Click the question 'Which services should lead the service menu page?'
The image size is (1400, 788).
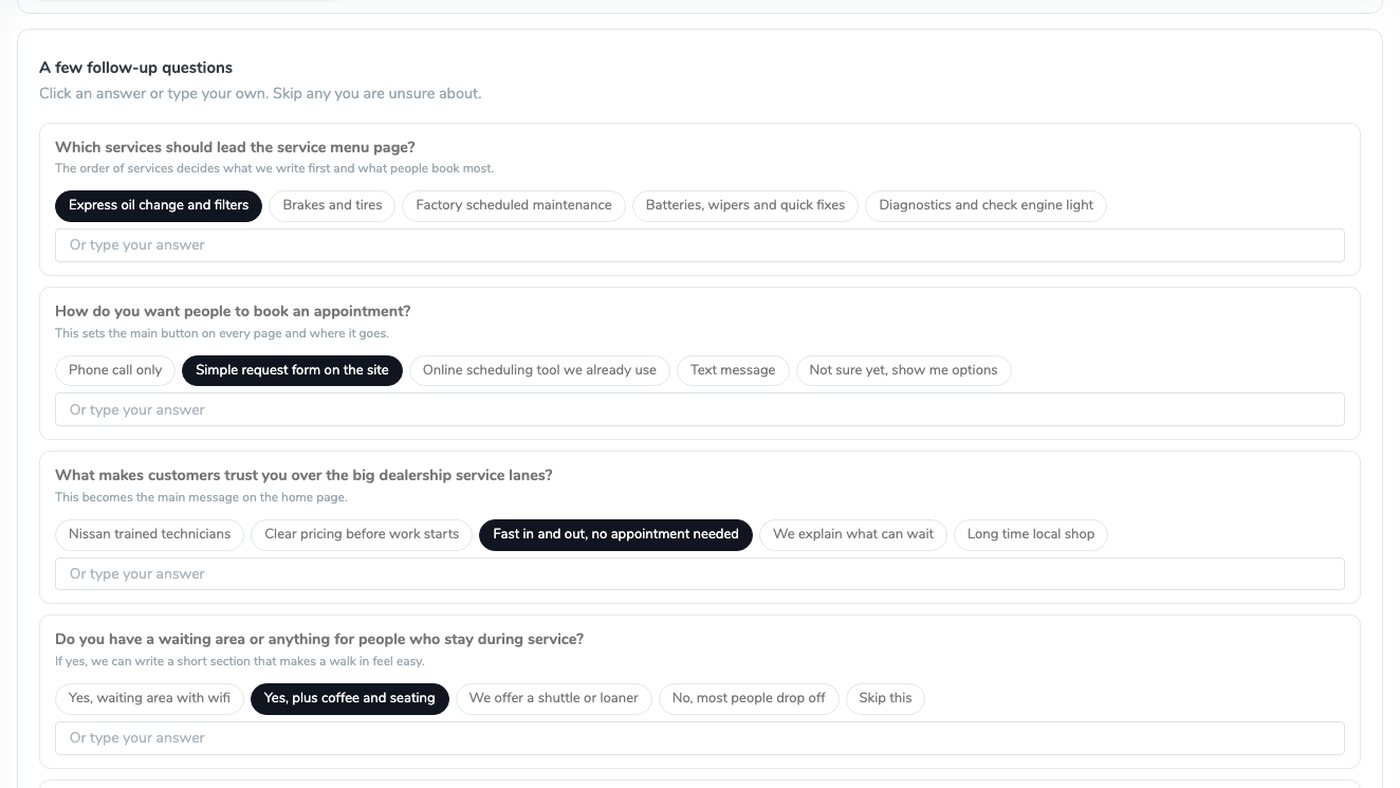pyautogui.click(x=235, y=147)
